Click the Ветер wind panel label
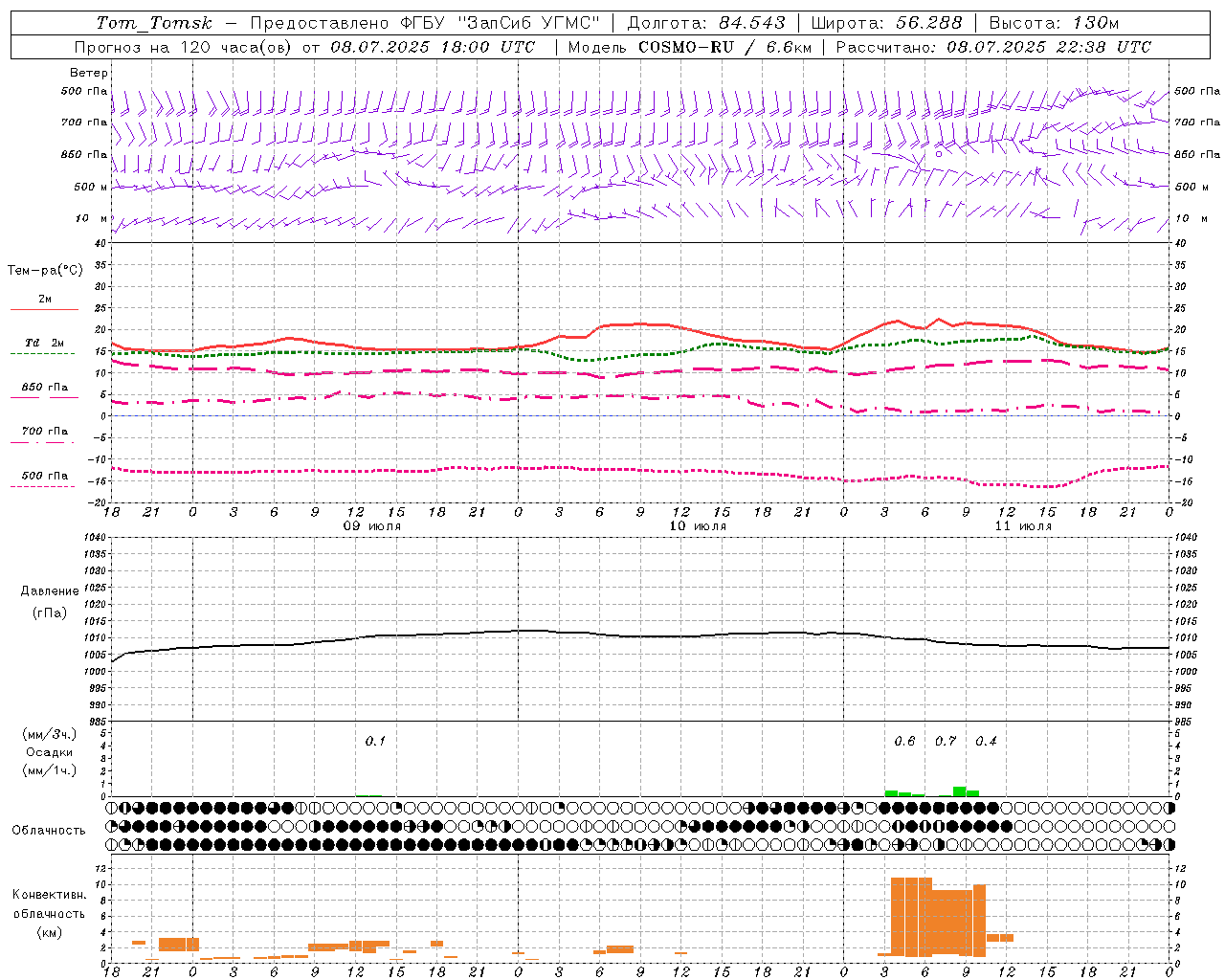Image resolution: width=1225 pixels, height=980 pixels. coord(89,73)
